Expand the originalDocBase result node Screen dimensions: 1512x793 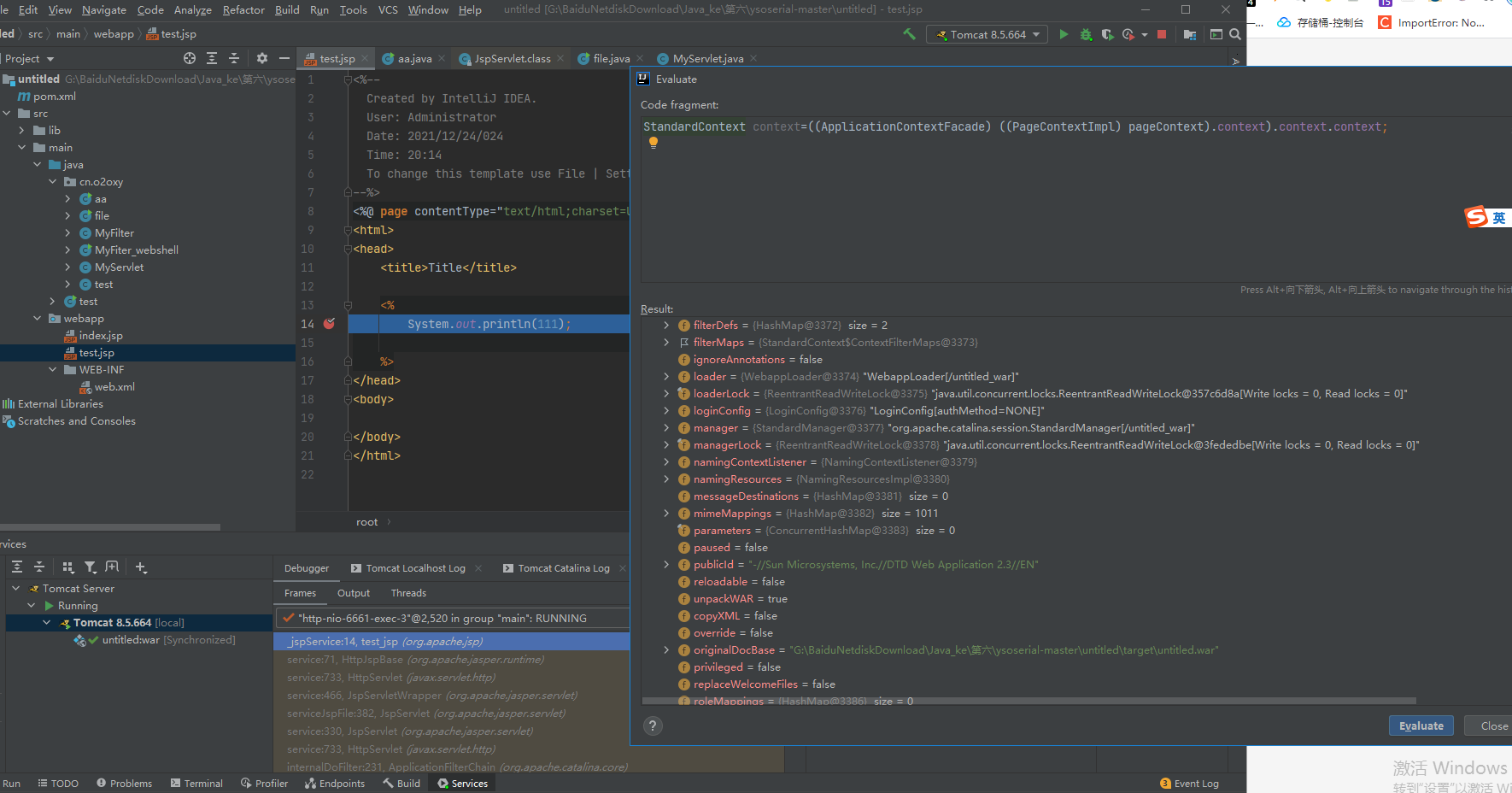(x=666, y=649)
